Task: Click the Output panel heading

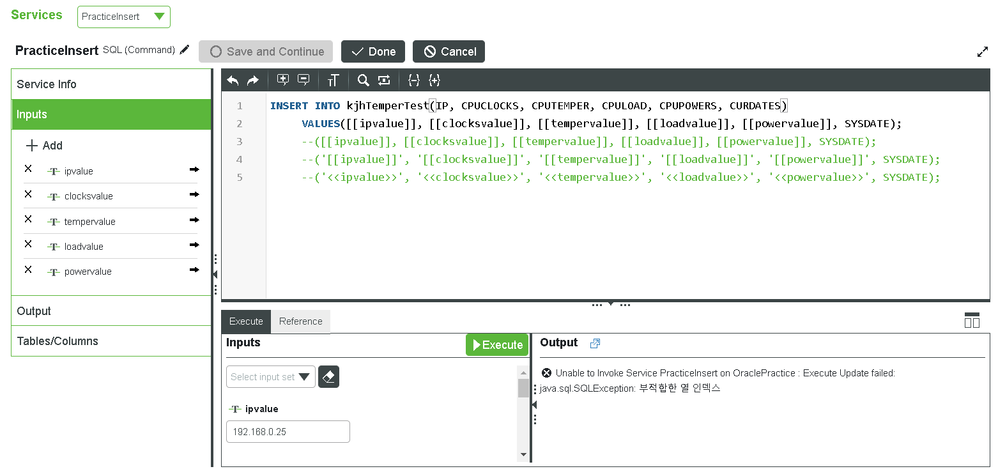Action: point(559,343)
